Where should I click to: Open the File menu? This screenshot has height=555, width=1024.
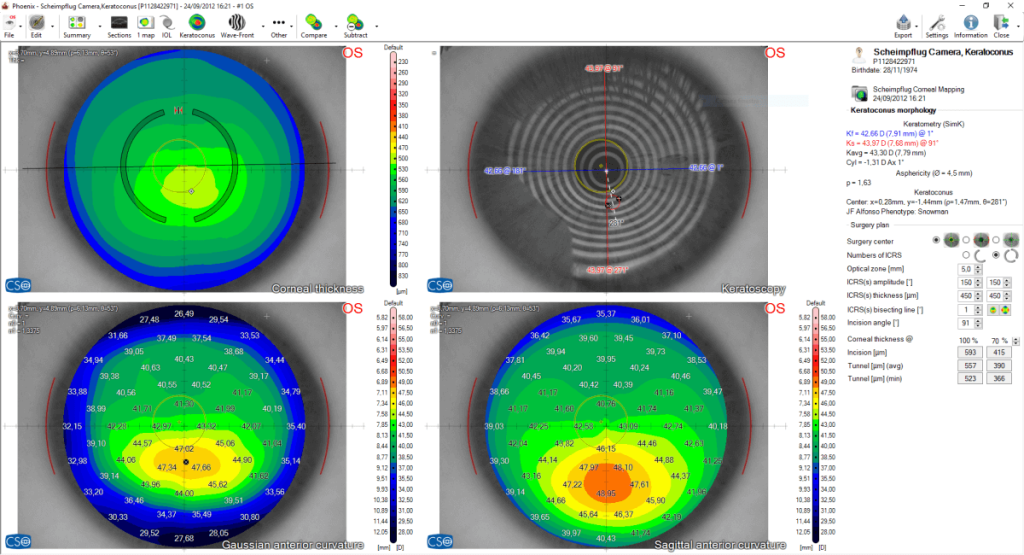tap(9, 22)
